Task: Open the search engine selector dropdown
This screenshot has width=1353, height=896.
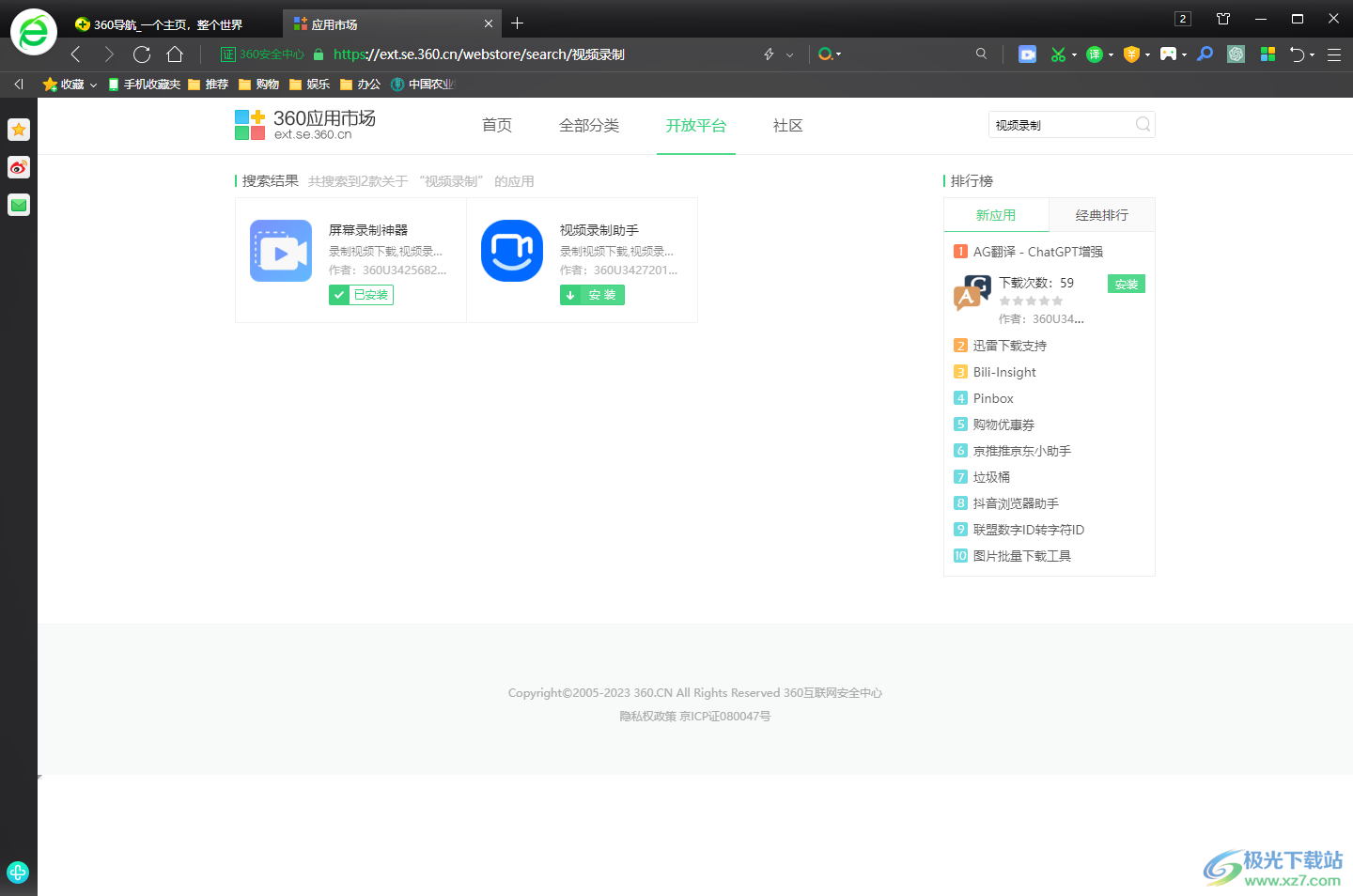Action: tap(829, 54)
